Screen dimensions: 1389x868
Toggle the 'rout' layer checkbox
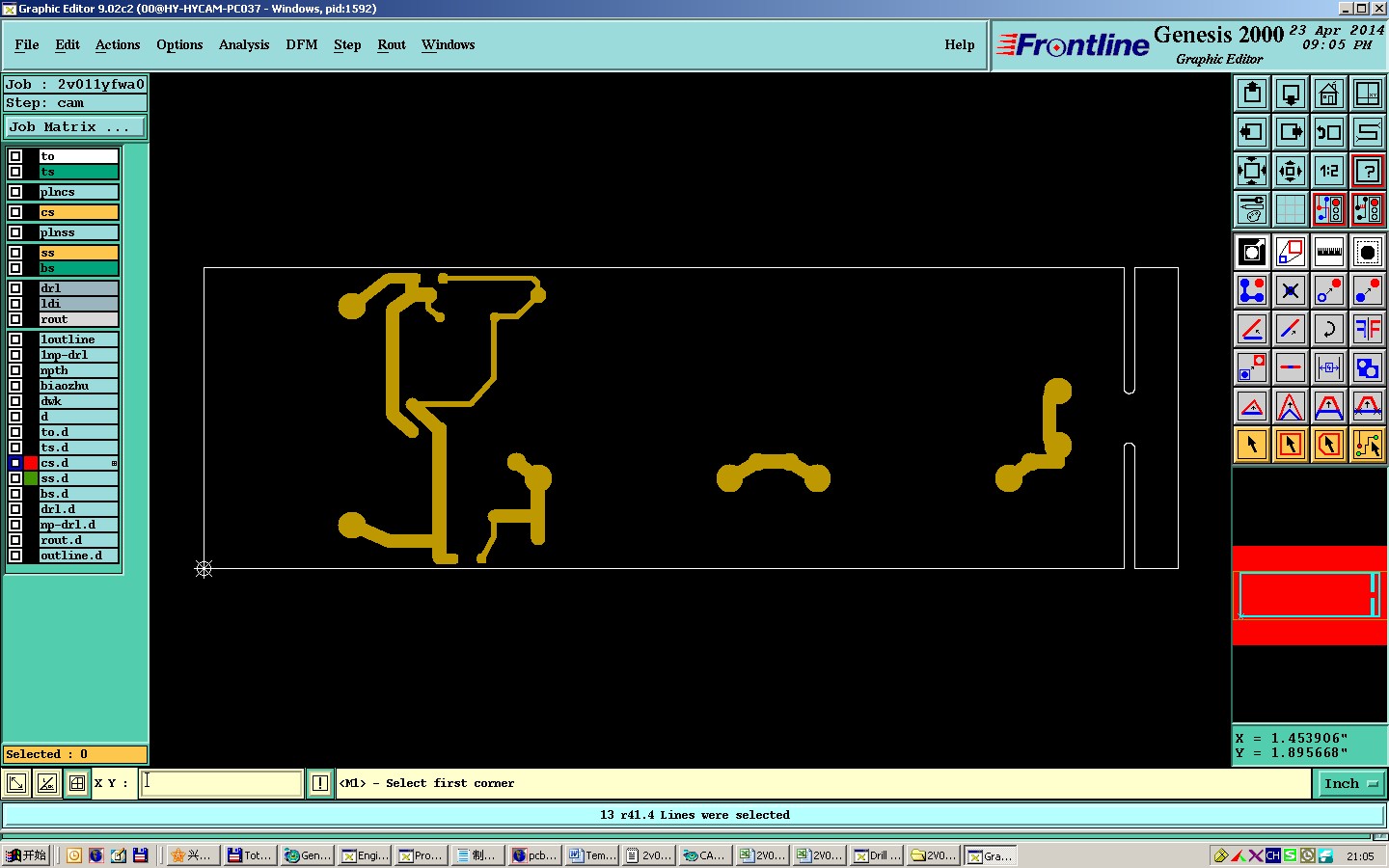click(15, 319)
